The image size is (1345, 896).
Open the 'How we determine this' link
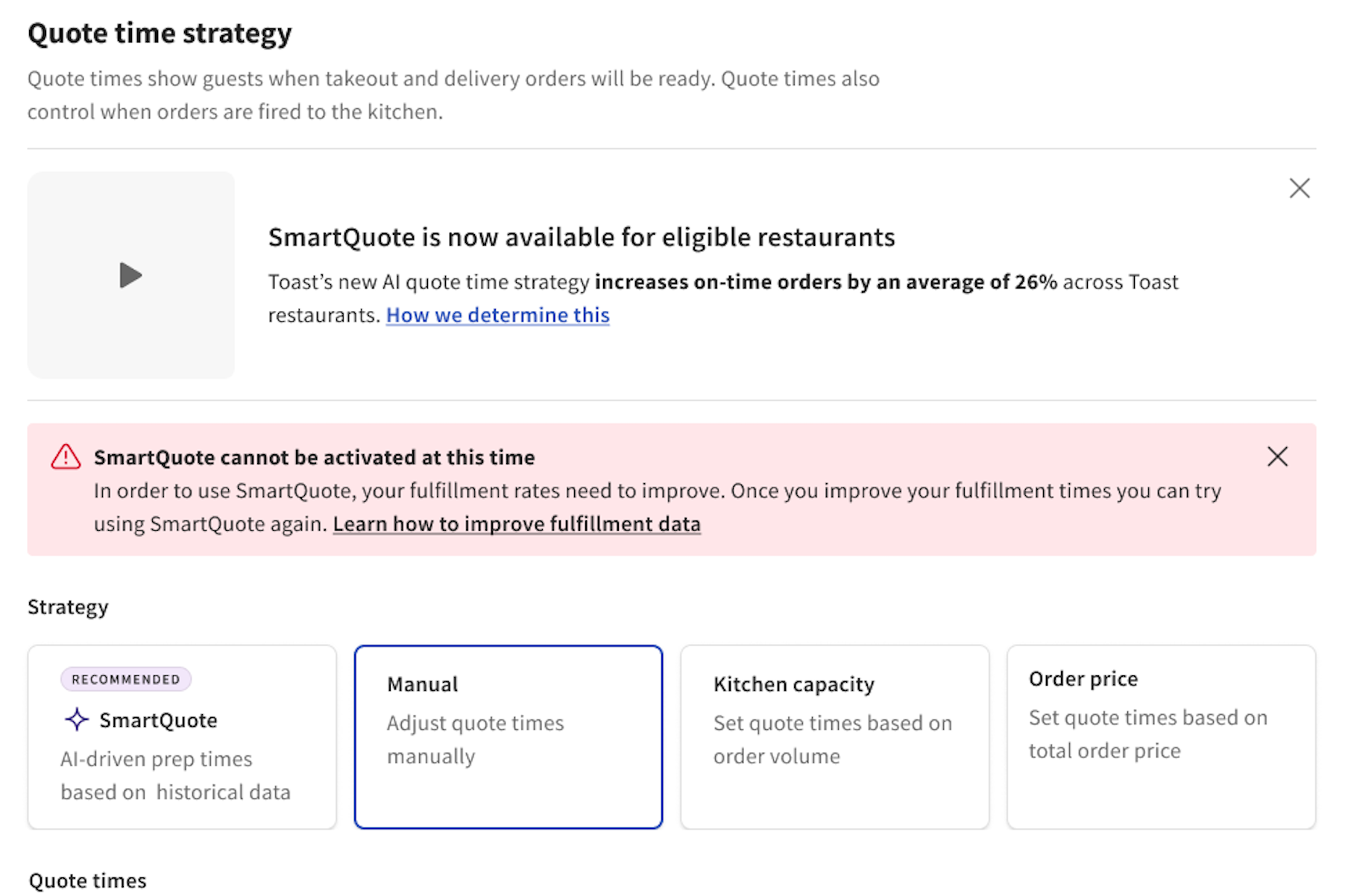point(497,315)
